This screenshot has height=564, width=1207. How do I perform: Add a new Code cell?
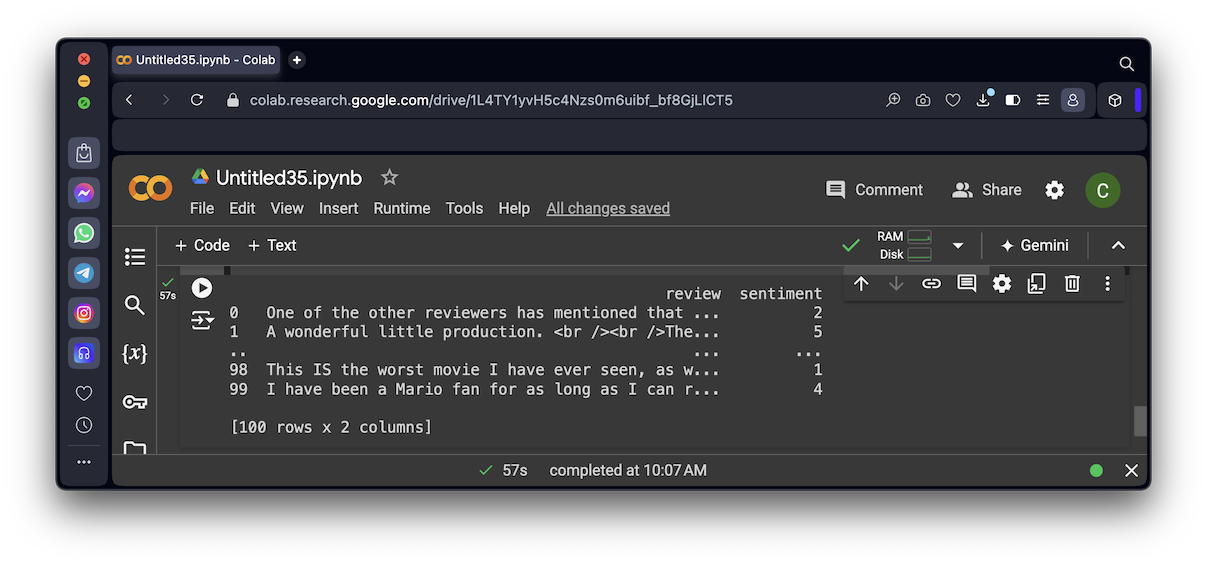point(202,245)
